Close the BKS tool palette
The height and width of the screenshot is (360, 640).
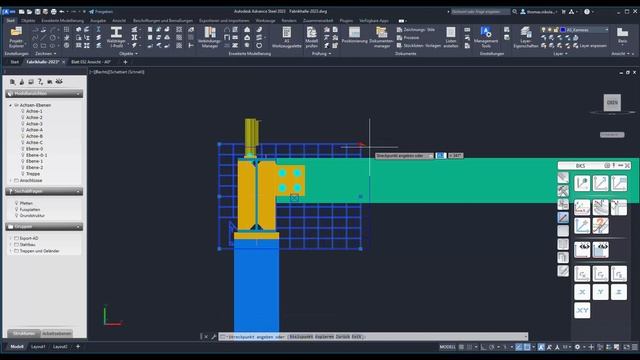tap(627, 165)
